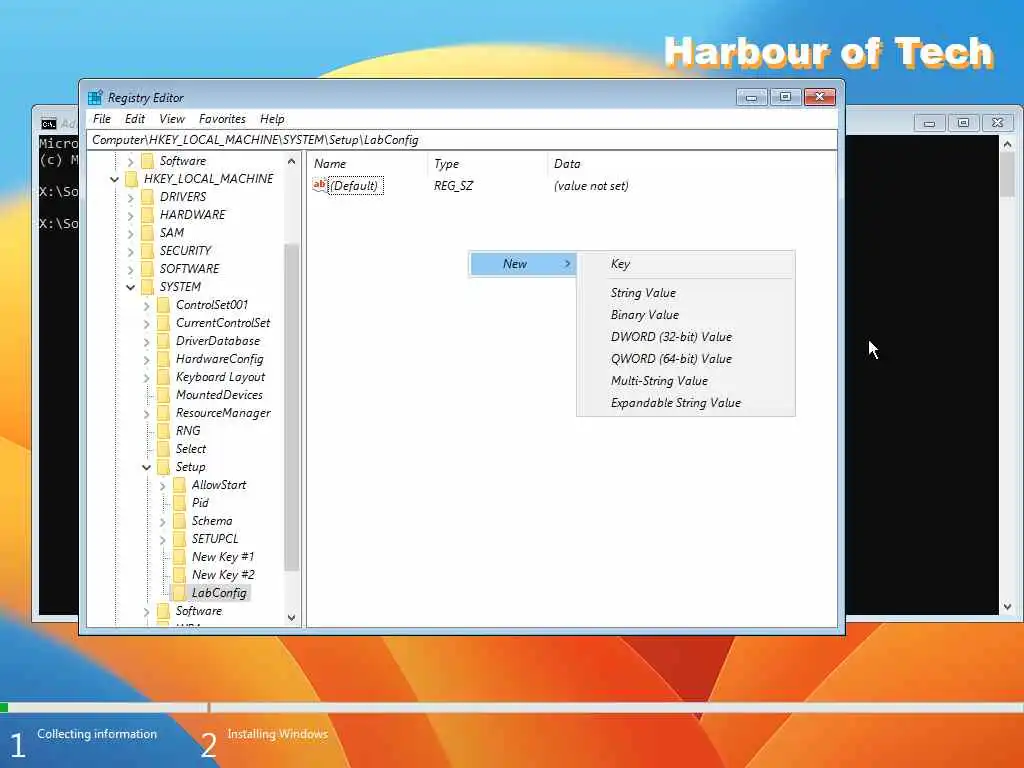The height and width of the screenshot is (768, 1024).
Task: Open the Help menu
Action: [272, 119]
